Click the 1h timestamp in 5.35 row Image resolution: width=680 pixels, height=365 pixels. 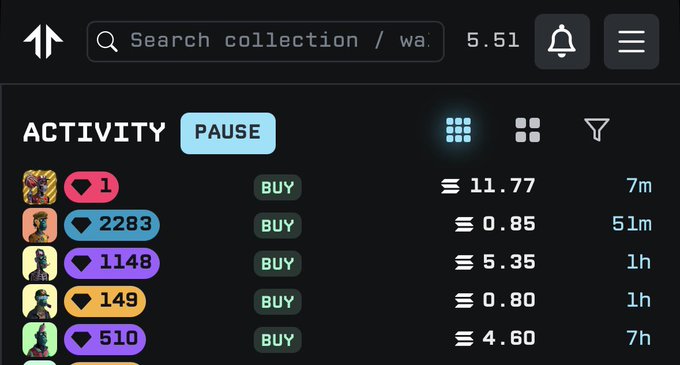click(639, 263)
